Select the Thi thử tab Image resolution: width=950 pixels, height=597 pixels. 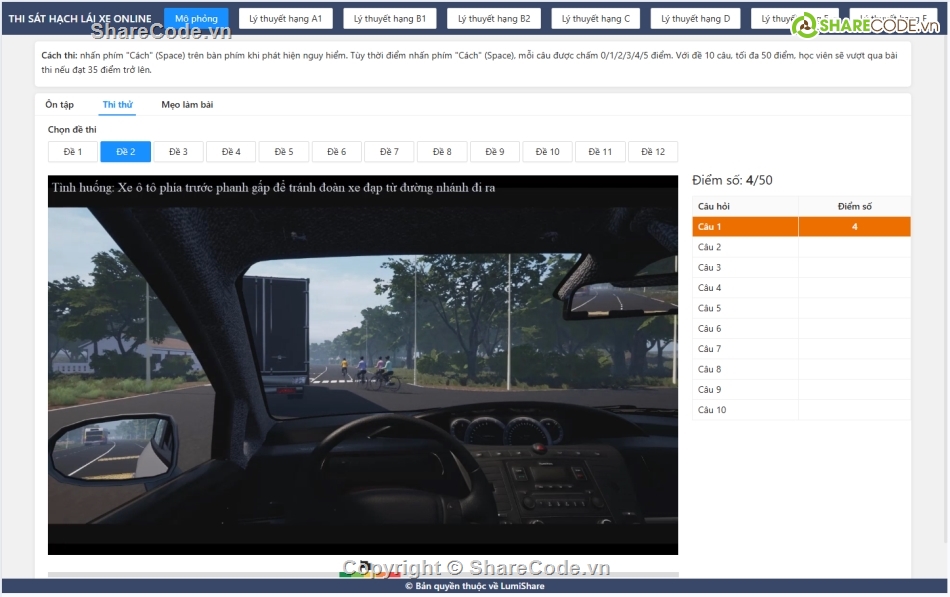[117, 105]
